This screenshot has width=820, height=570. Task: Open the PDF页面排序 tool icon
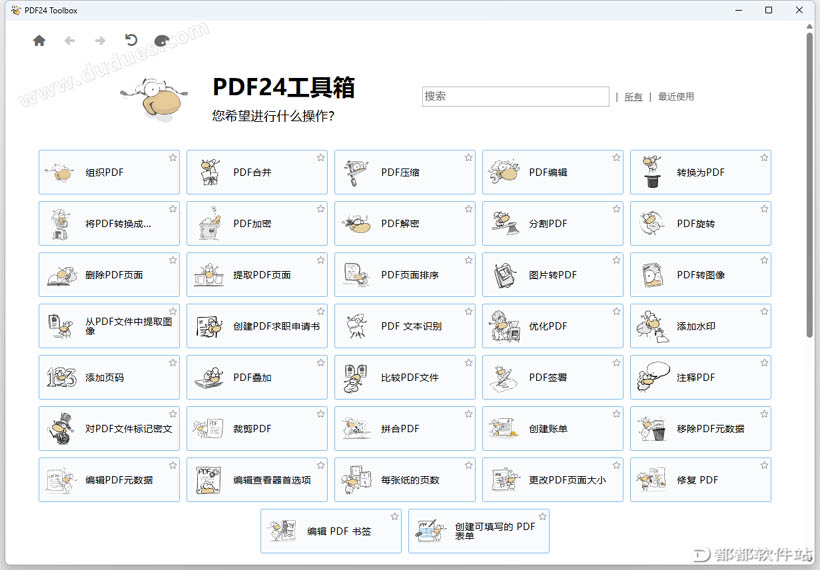coord(357,275)
